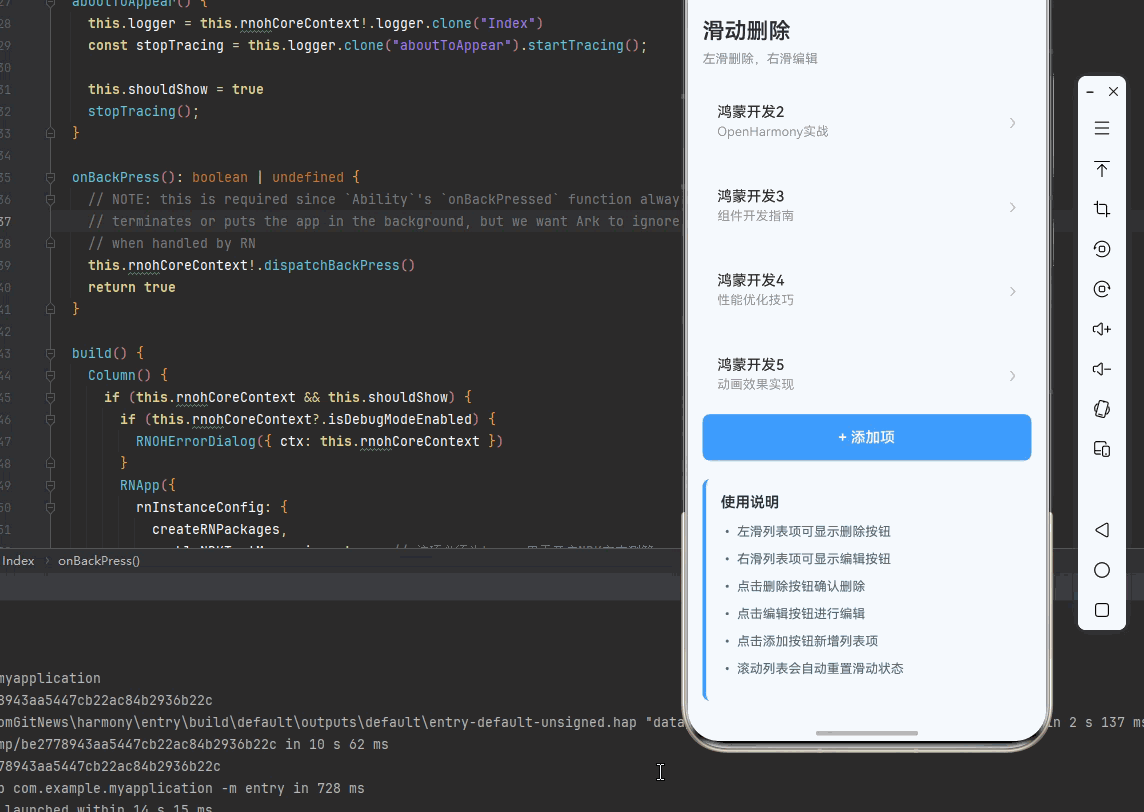Open emulator multi-screen icon
The height and width of the screenshot is (812, 1144).
[1102, 449]
